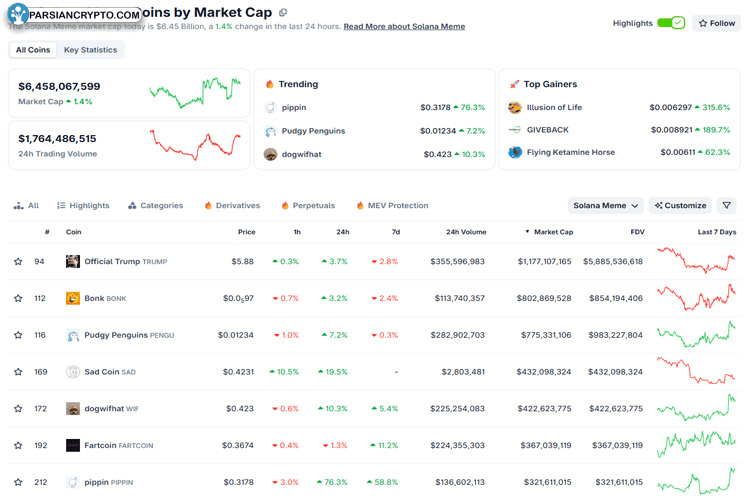Open the Categories tab
This screenshot has width=750, height=500.
[x=155, y=205]
